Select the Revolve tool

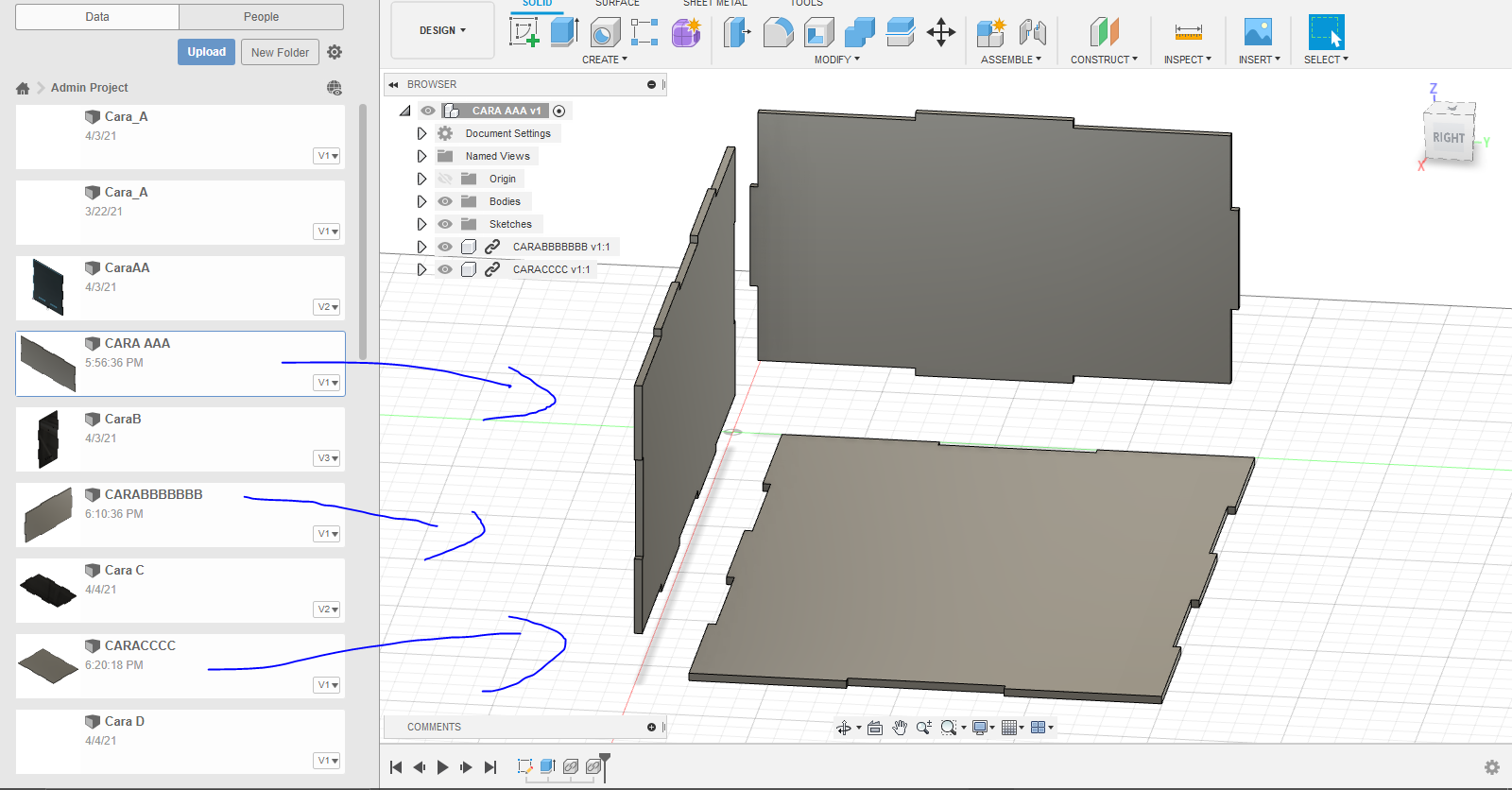point(605,32)
